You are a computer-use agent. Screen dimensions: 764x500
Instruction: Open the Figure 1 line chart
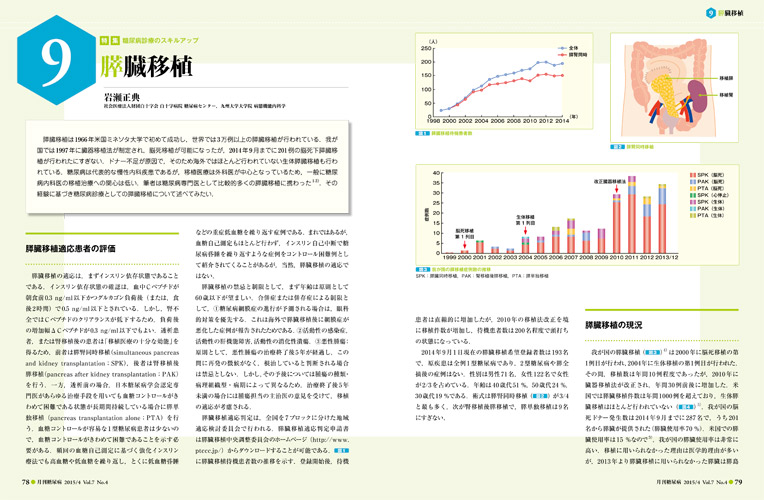click(504, 81)
